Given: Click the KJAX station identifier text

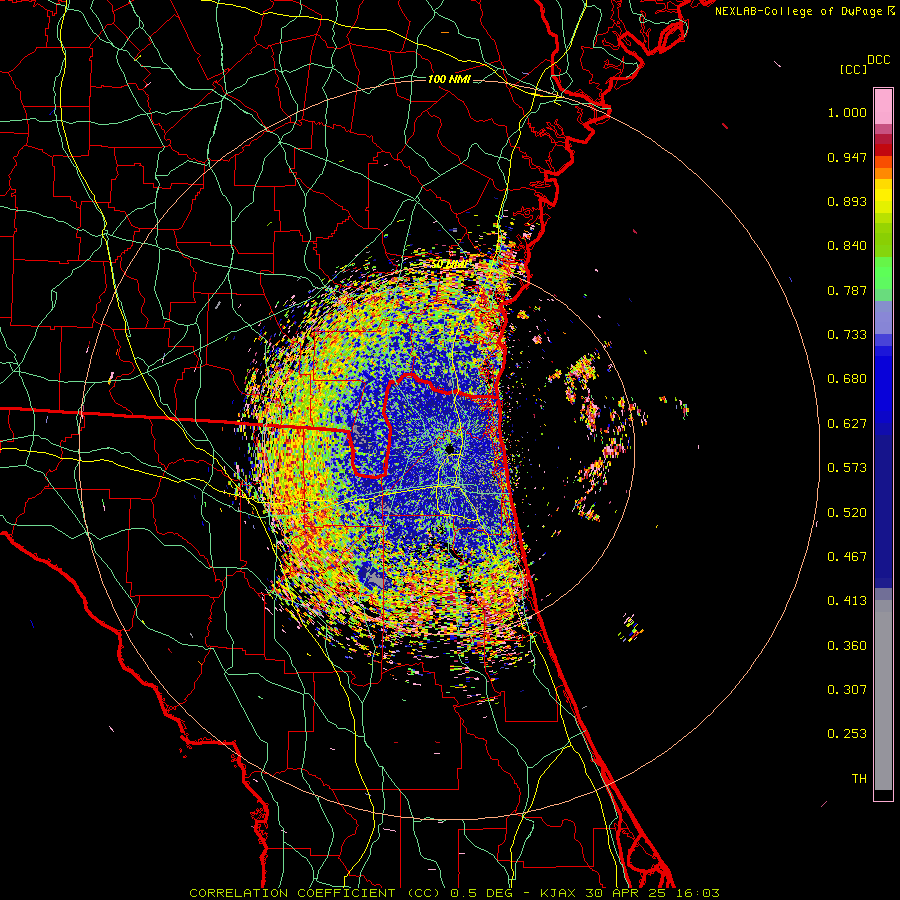Looking at the screenshot, I should [x=558, y=893].
